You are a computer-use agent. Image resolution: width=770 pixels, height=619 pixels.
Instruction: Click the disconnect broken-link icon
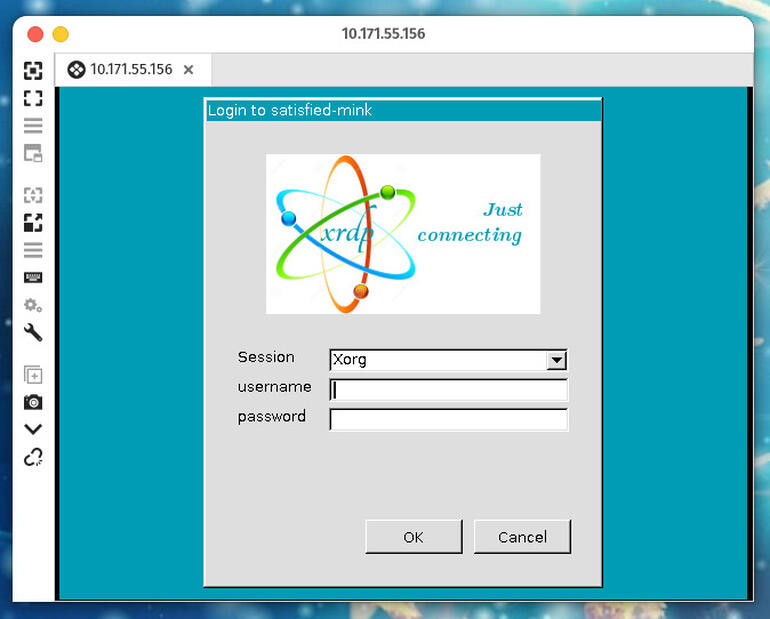33,457
